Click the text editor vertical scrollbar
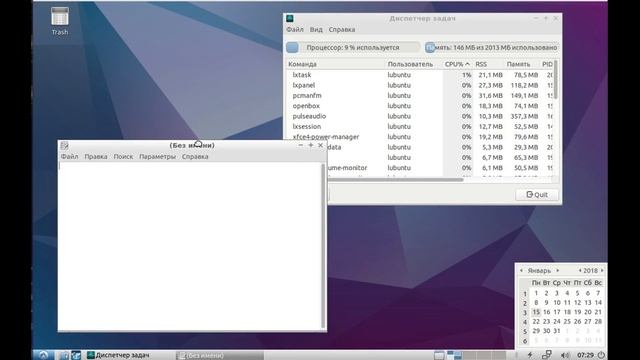 (x=324, y=246)
